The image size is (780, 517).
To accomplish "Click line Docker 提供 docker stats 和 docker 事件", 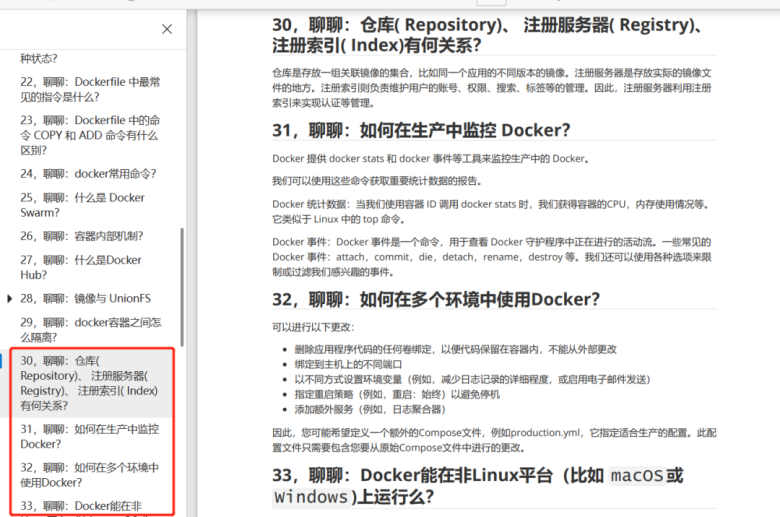I will (430, 159).
